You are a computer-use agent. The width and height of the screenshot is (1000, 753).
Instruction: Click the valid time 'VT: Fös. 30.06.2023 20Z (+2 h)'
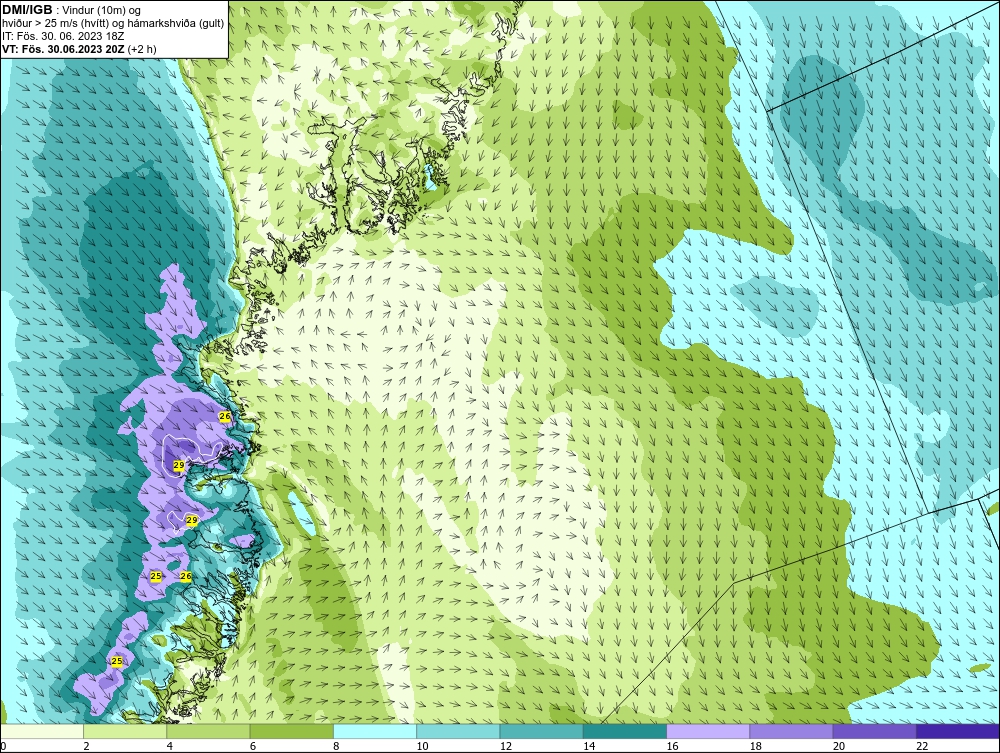[80, 49]
